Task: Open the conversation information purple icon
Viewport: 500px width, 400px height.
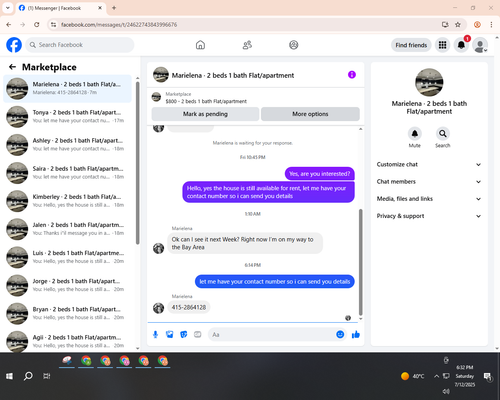Action: [352, 75]
